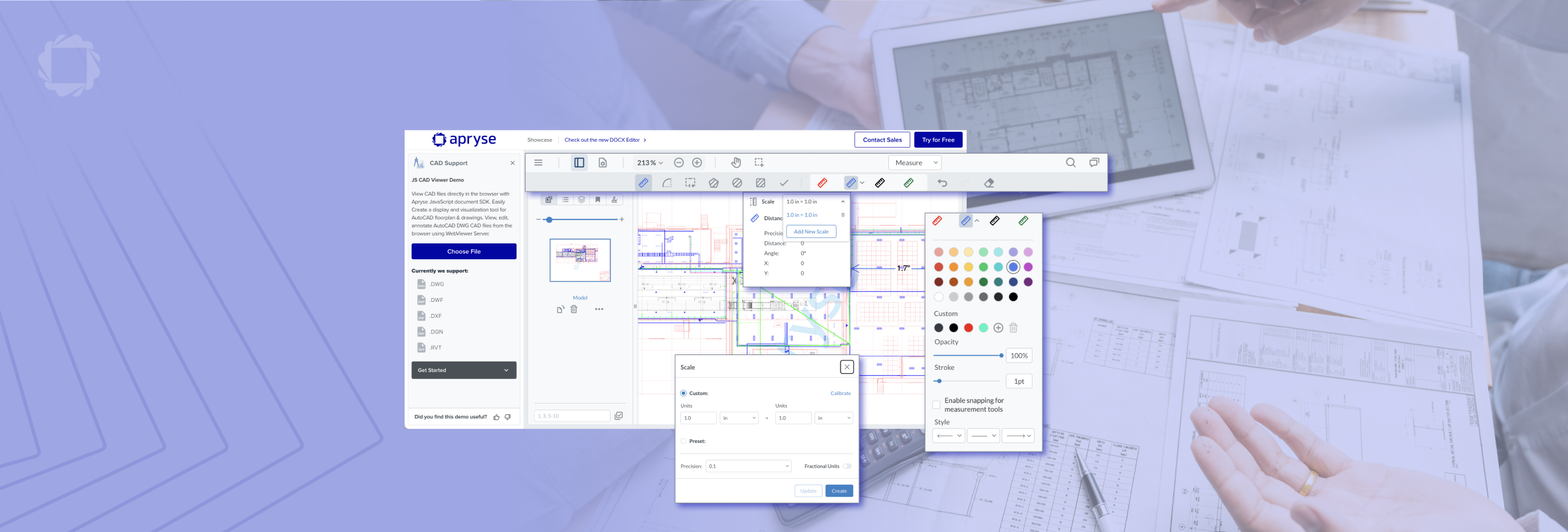Select the Distance measurement ruler tool

[643, 182]
